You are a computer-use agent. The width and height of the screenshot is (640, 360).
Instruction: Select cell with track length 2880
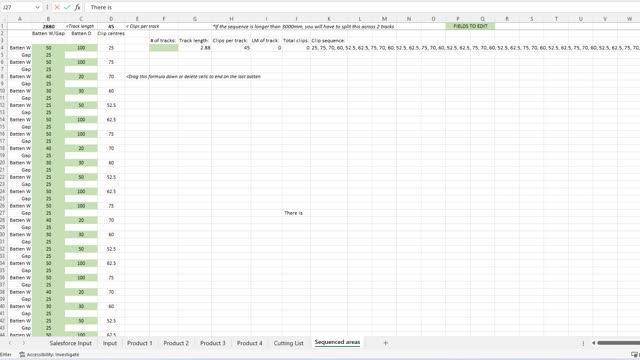pyautogui.click(x=48, y=27)
